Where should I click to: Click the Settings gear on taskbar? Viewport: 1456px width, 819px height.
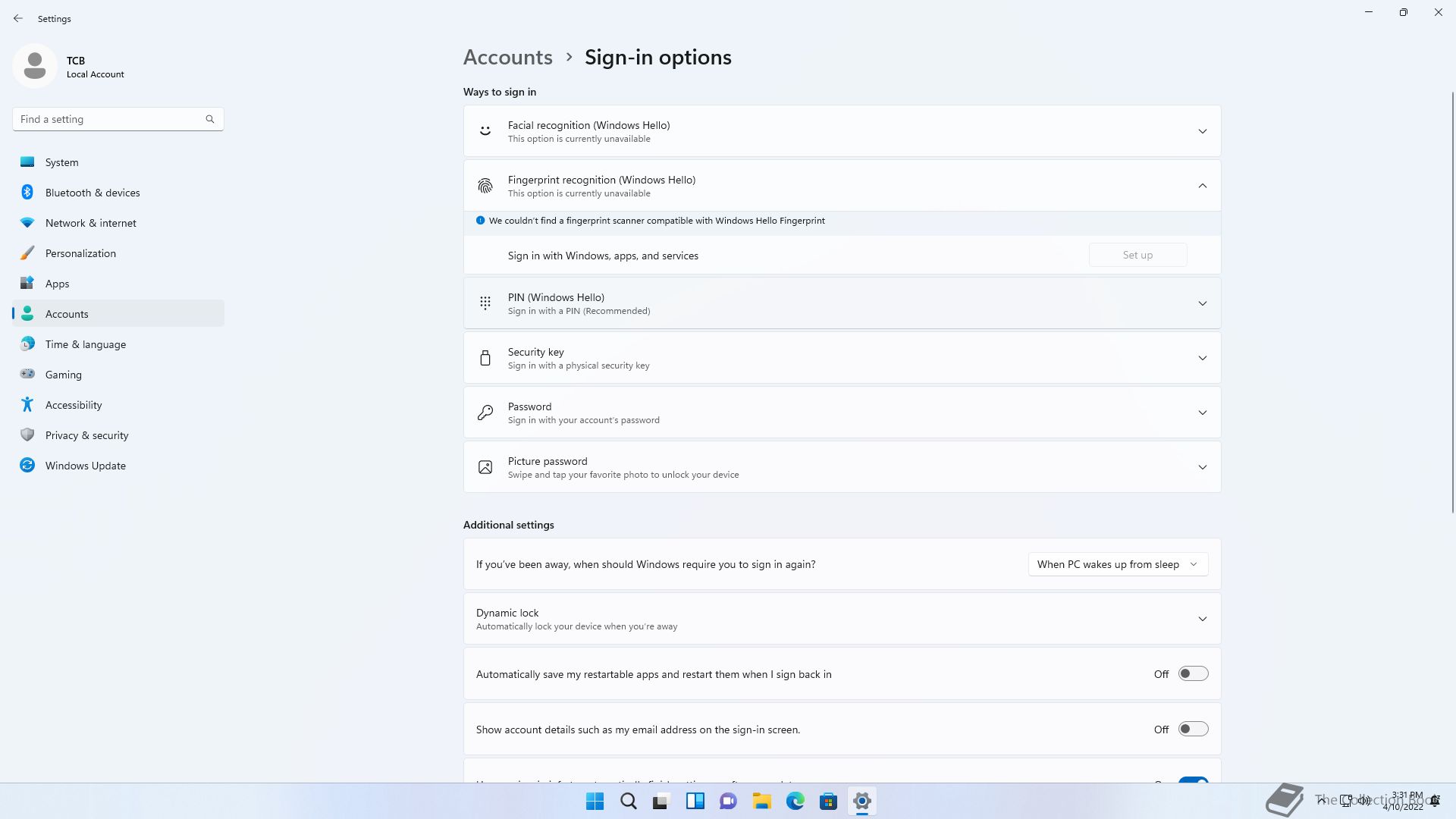[x=862, y=801]
